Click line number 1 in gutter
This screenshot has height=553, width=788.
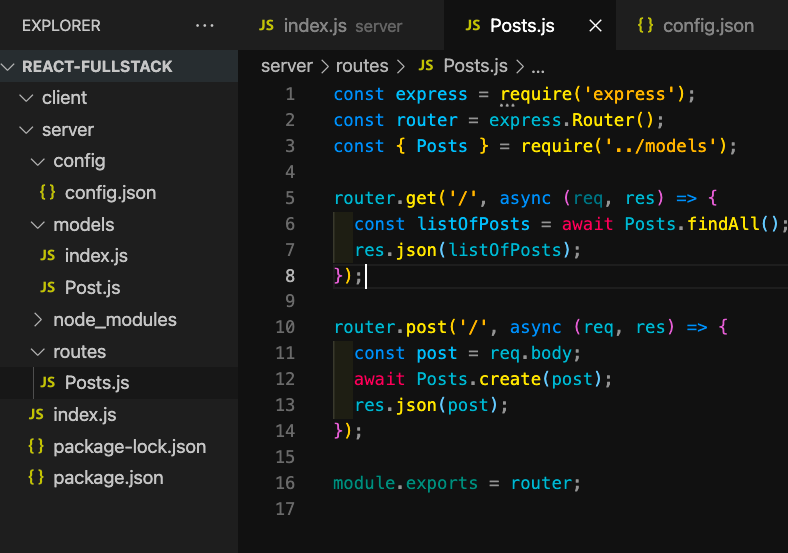click(290, 94)
